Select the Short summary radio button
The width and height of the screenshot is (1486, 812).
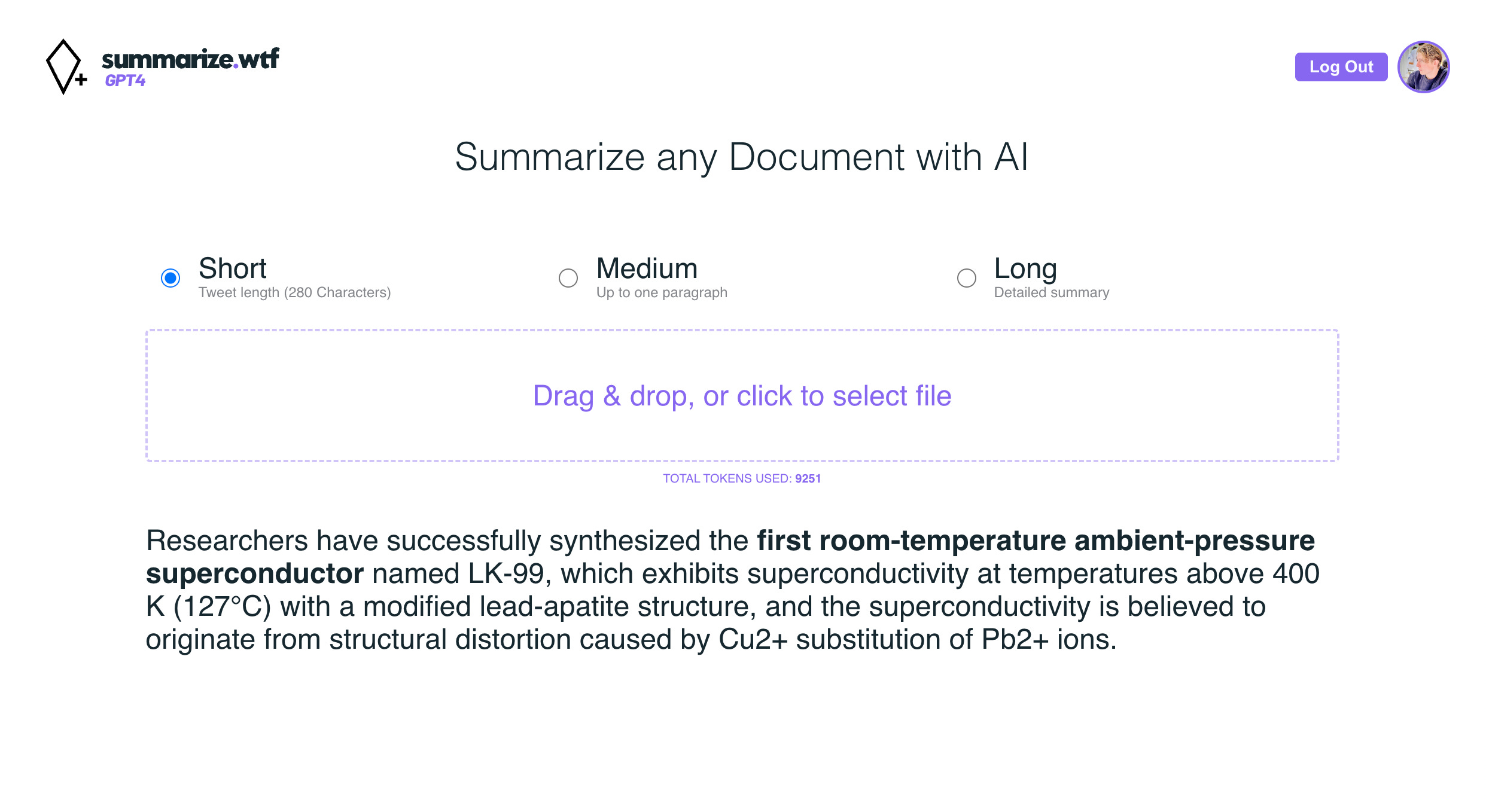click(169, 277)
